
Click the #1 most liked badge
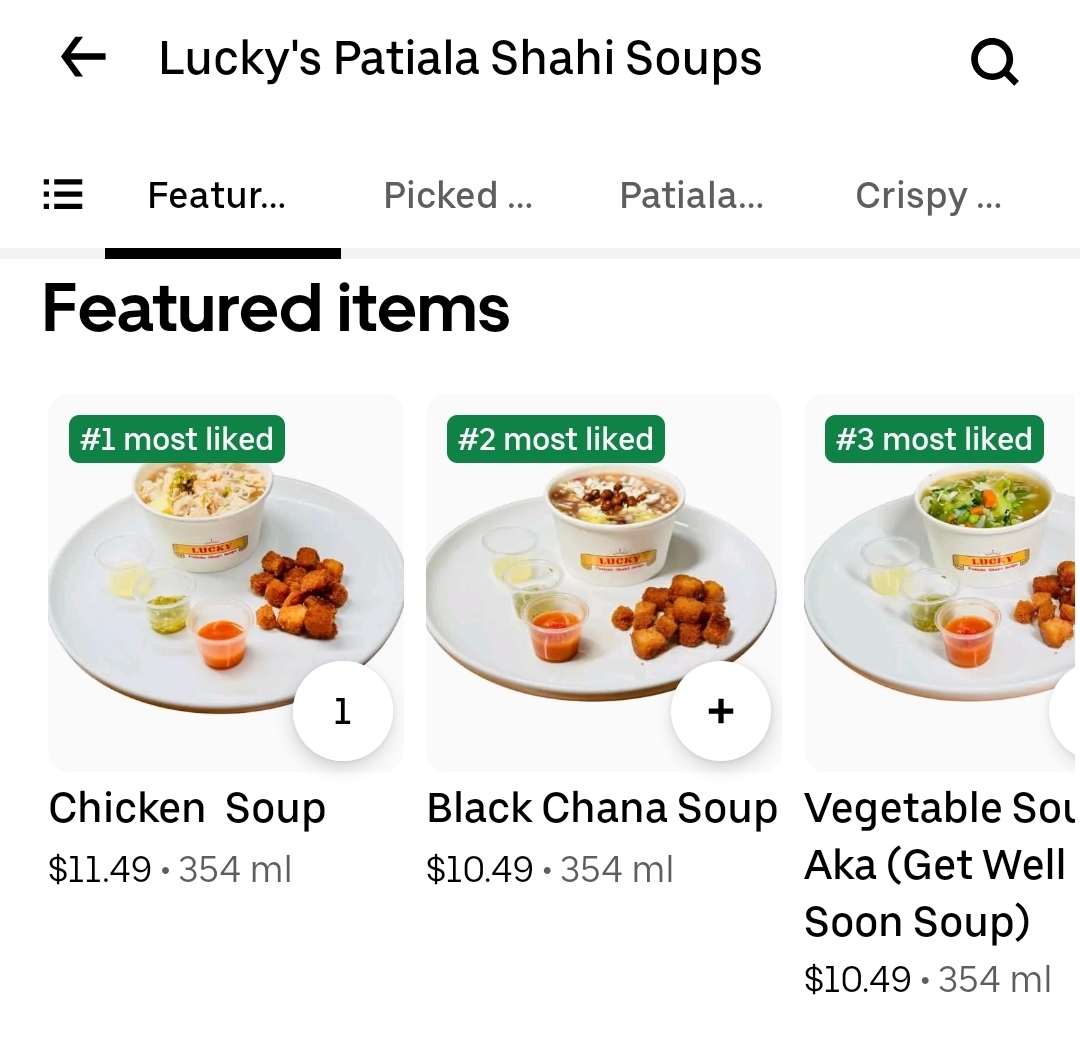coord(176,438)
